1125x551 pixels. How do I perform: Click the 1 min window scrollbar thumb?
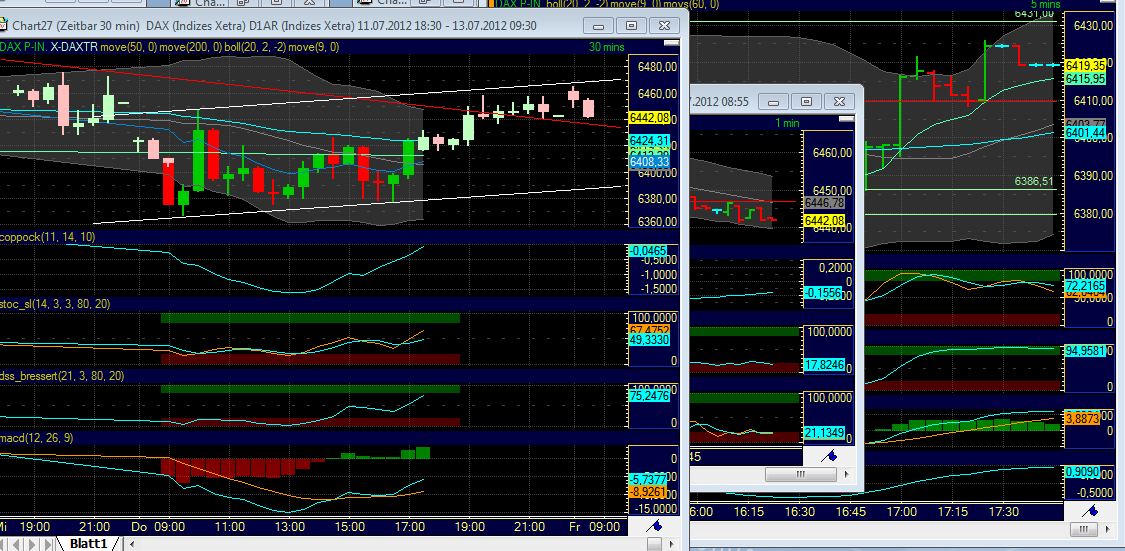pos(801,474)
